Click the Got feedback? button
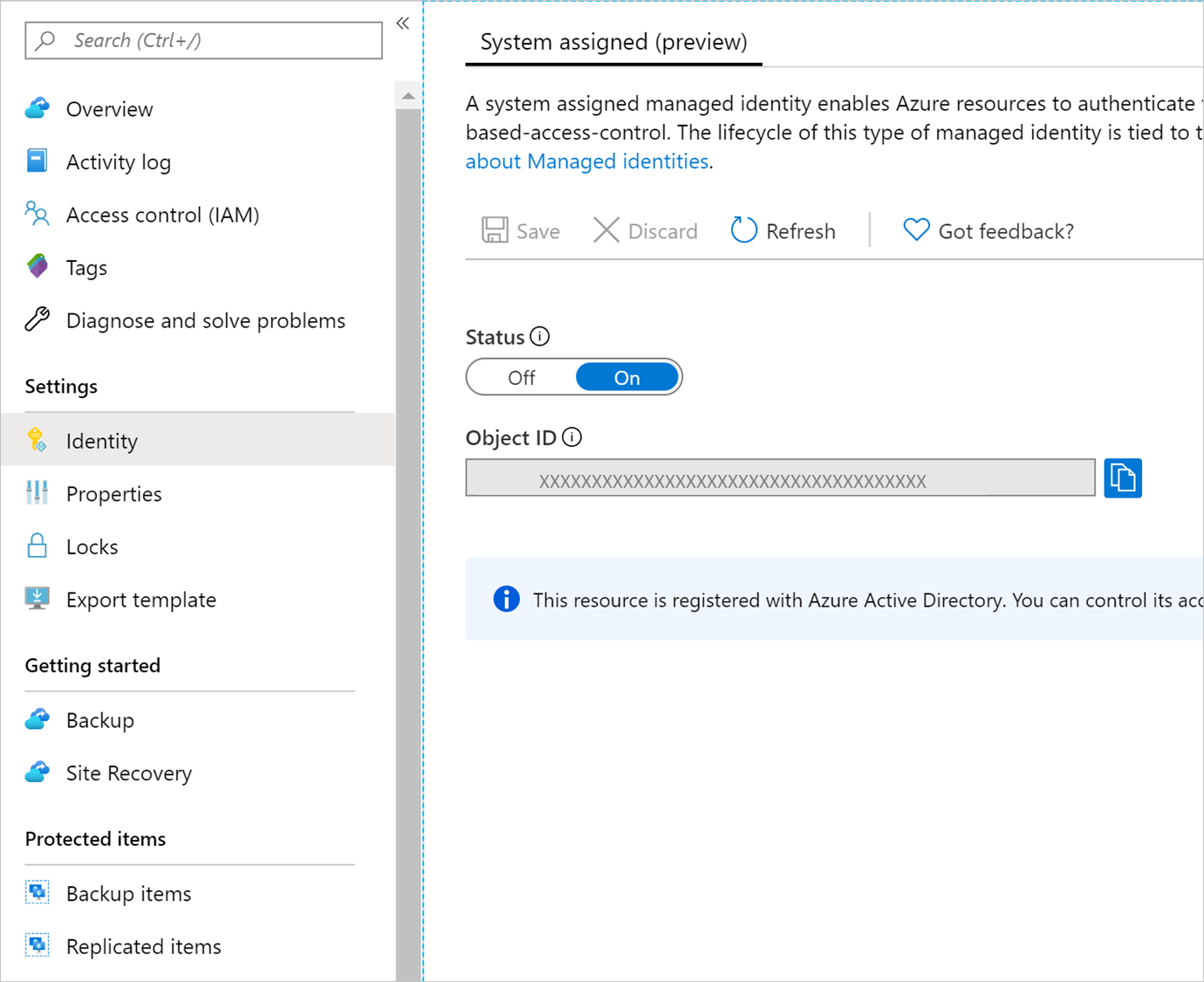The height and width of the screenshot is (982, 1204). [989, 231]
